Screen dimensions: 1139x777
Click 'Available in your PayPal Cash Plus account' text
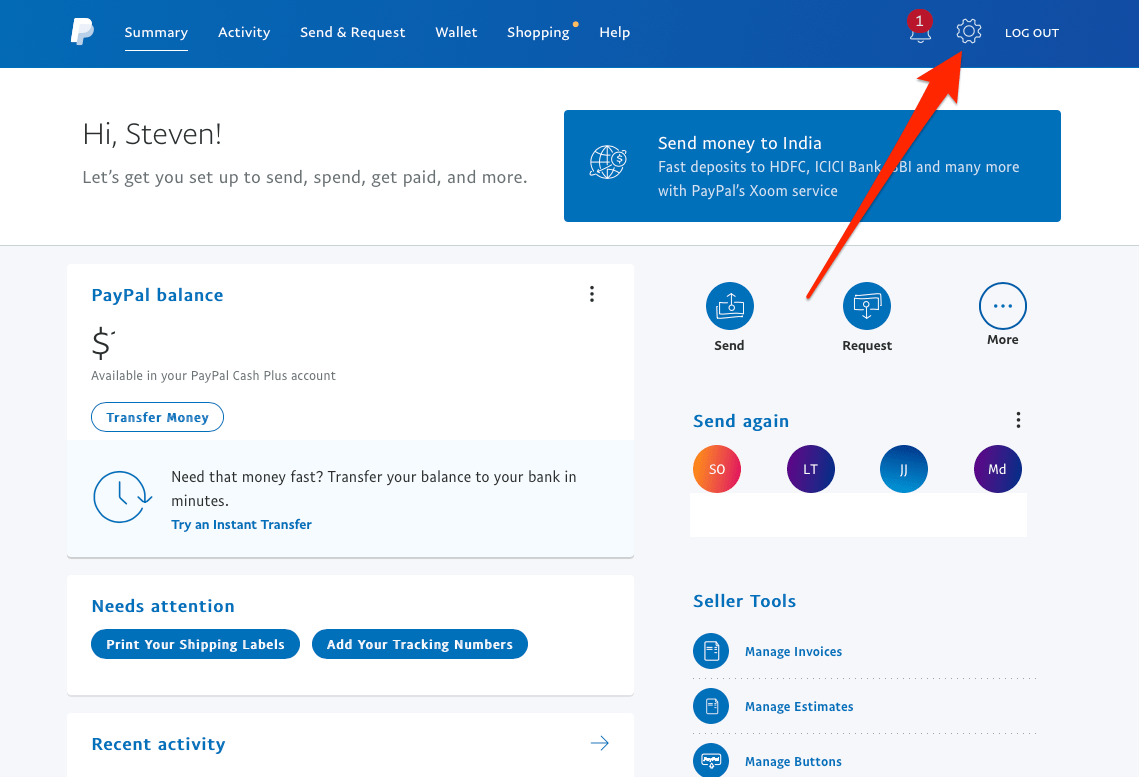click(214, 375)
